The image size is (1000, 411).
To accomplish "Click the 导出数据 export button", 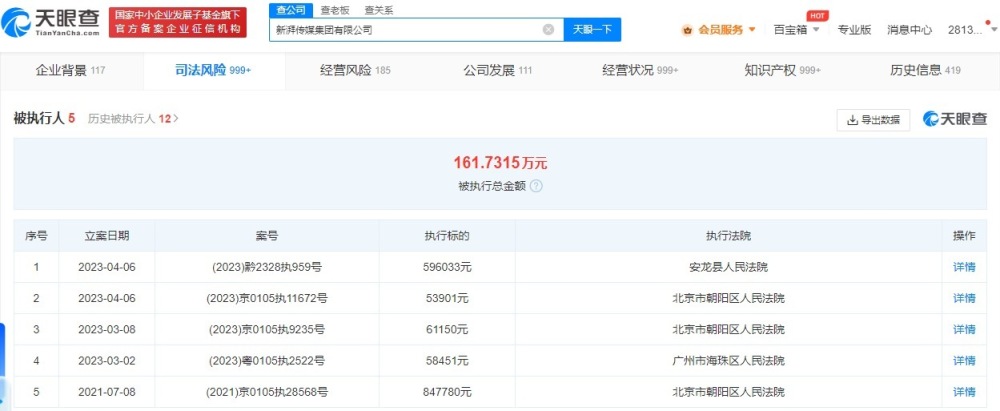I will (x=873, y=119).
